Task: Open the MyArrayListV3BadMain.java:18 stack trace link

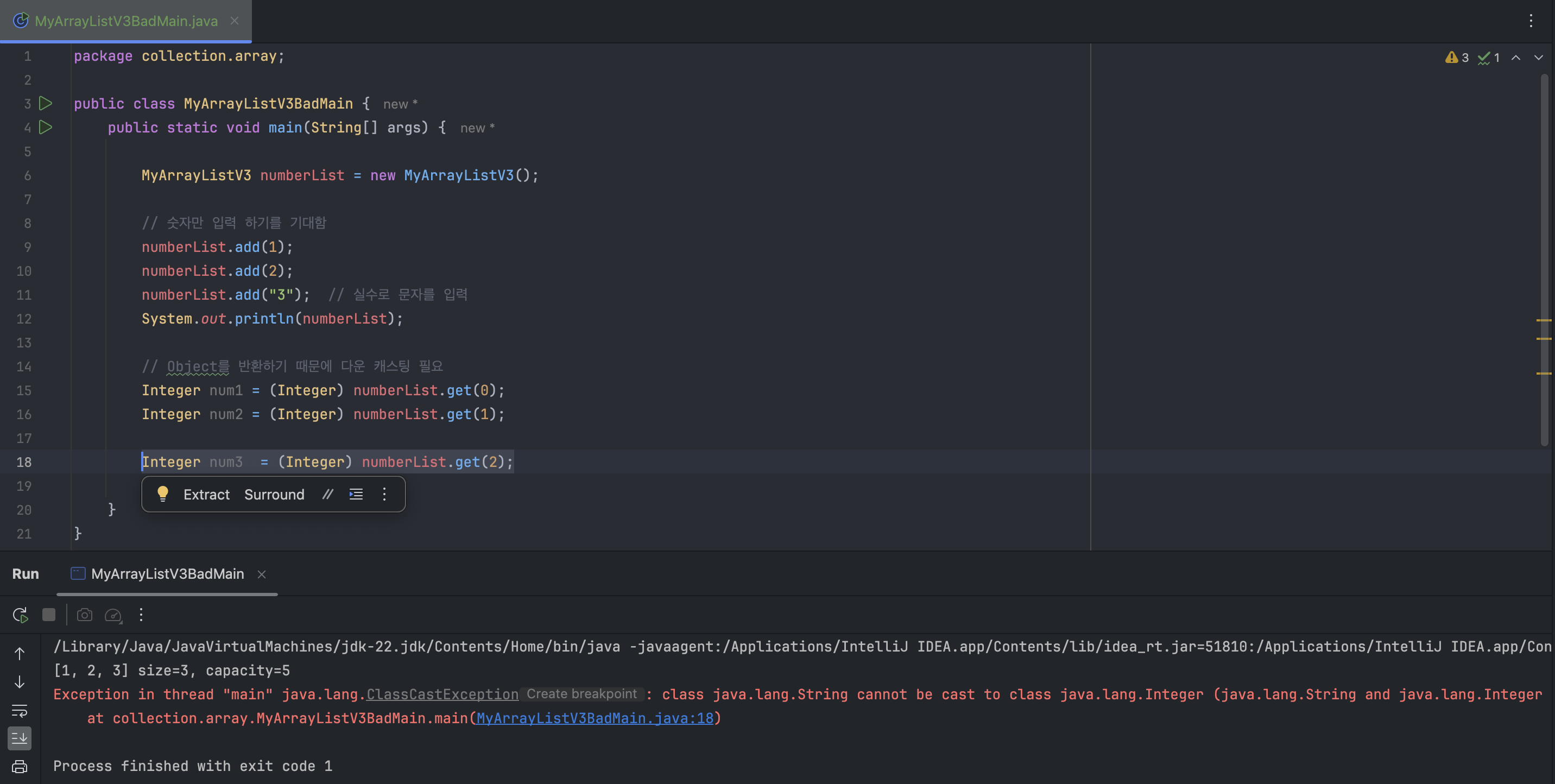Action: 594,718
